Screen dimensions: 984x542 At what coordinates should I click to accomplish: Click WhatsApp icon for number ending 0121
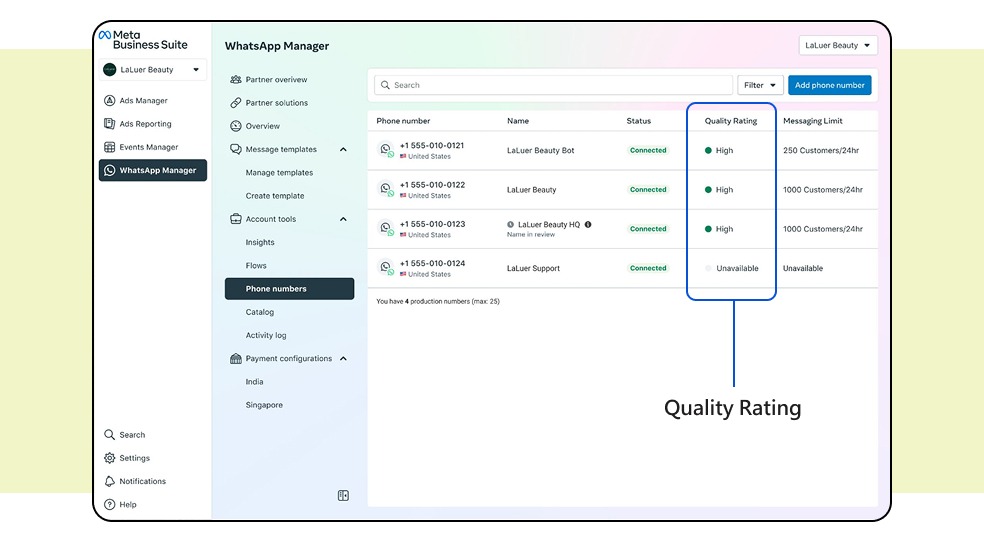tap(385, 150)
